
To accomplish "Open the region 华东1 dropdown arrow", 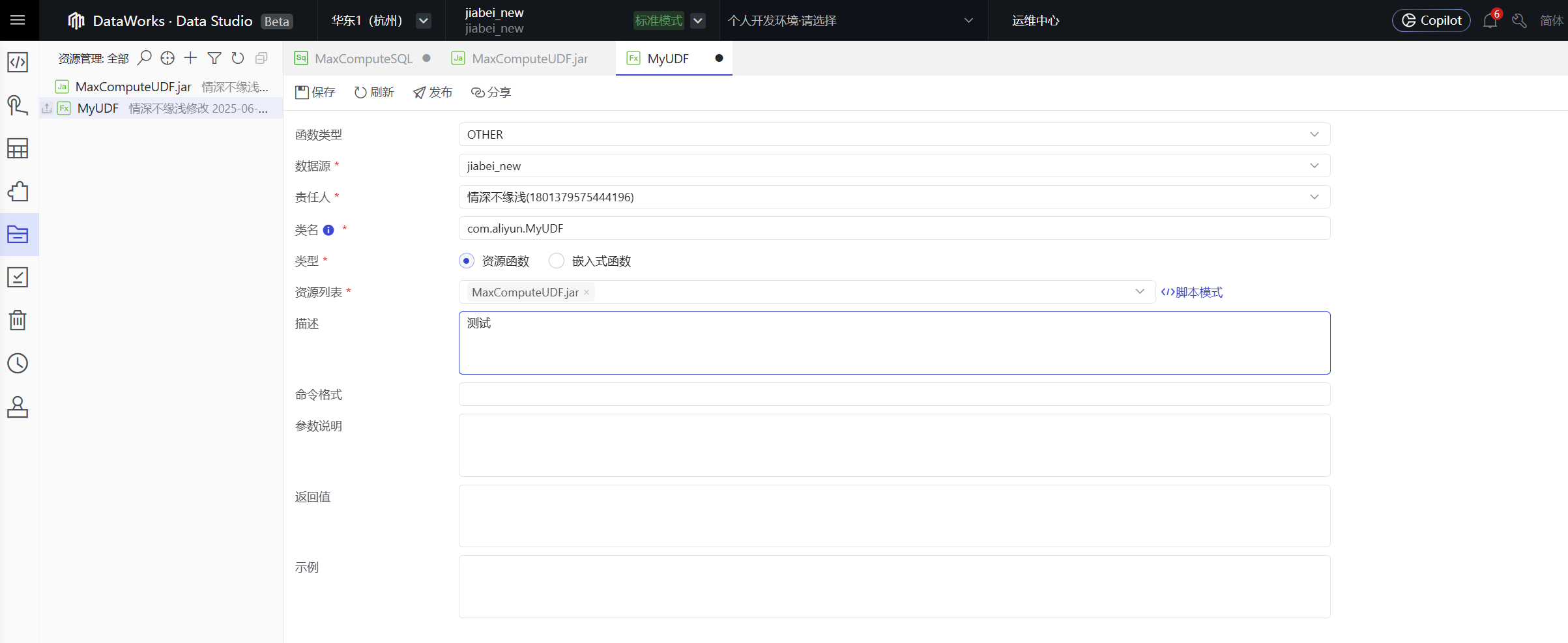I will [x=424, y=21].
